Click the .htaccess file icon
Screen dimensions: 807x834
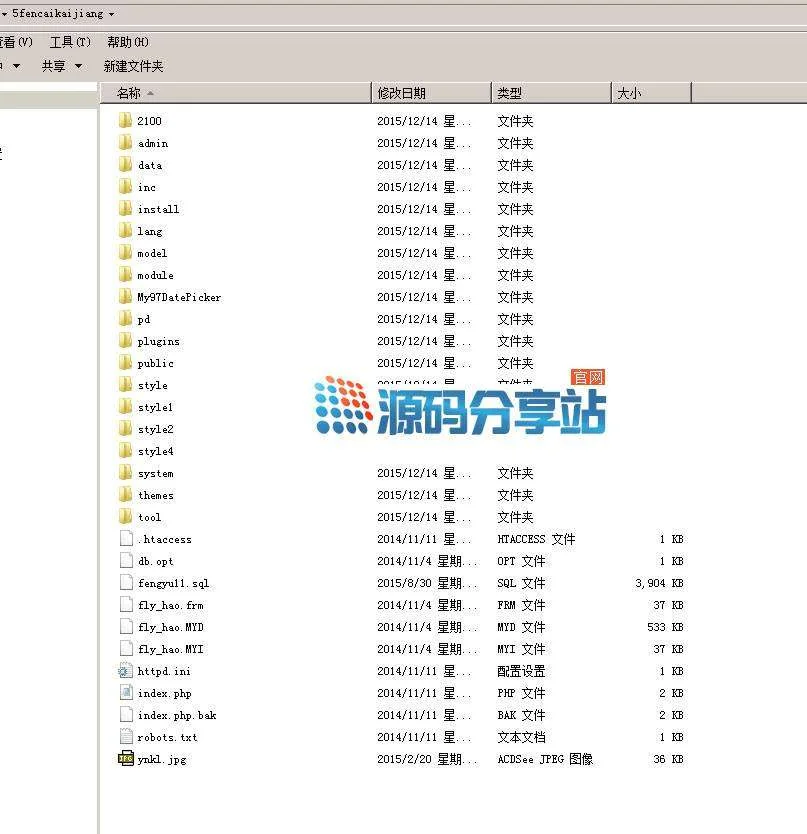tap(125, 539)
